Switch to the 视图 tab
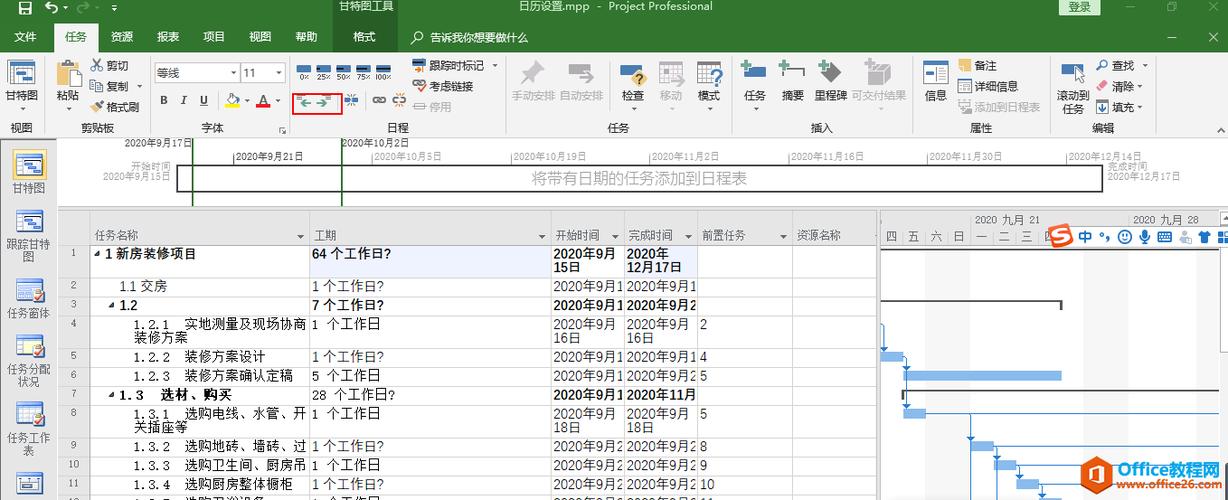The height and width of the screenshot is (500, 1228). point(260,37)
